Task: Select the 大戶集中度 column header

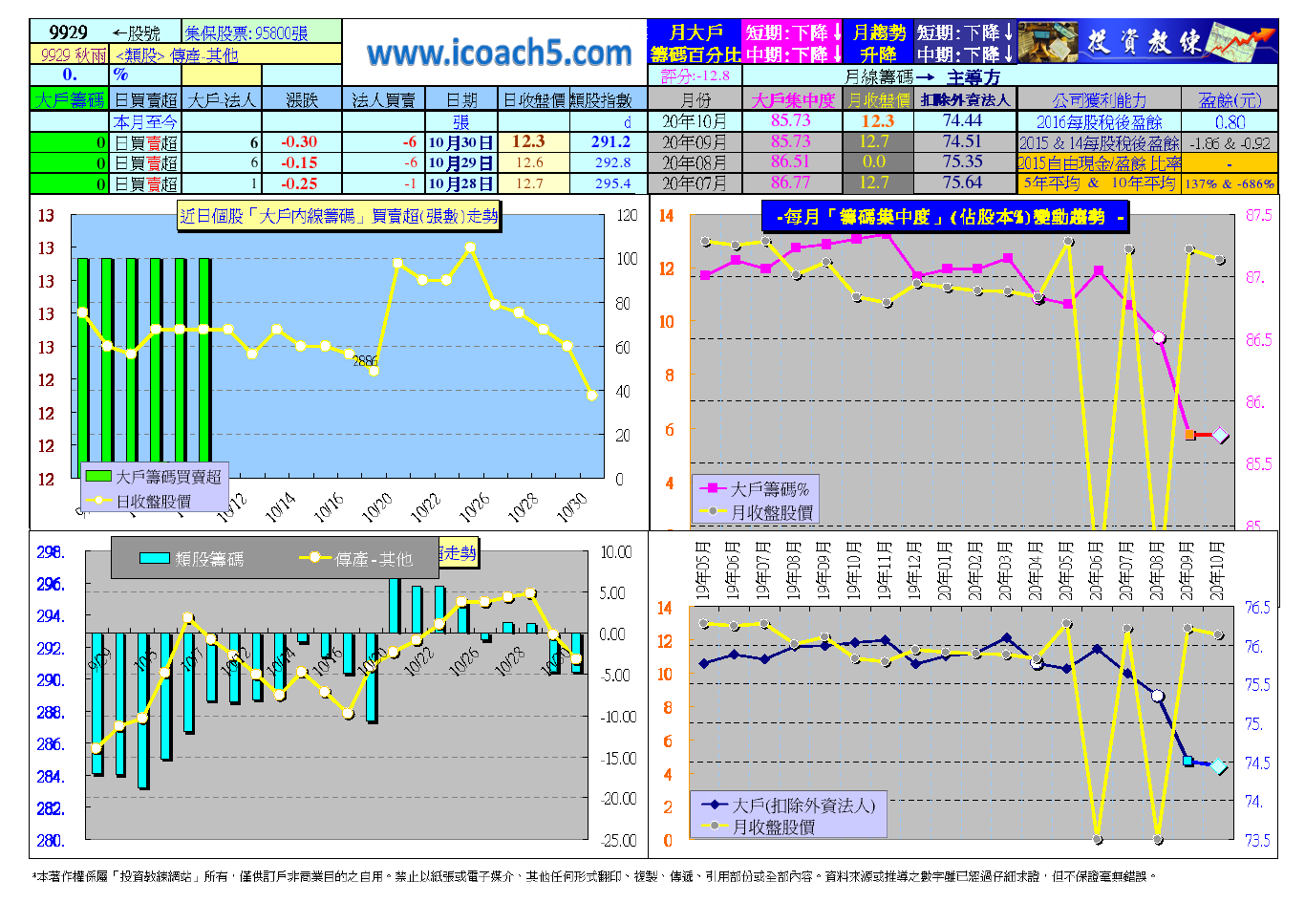Action: (x=792, y=99)
